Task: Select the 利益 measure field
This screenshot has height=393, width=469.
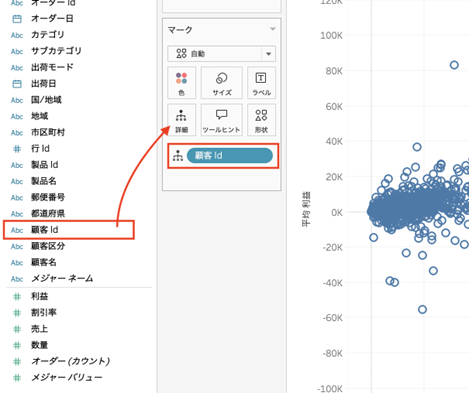Action: point(40,296)
